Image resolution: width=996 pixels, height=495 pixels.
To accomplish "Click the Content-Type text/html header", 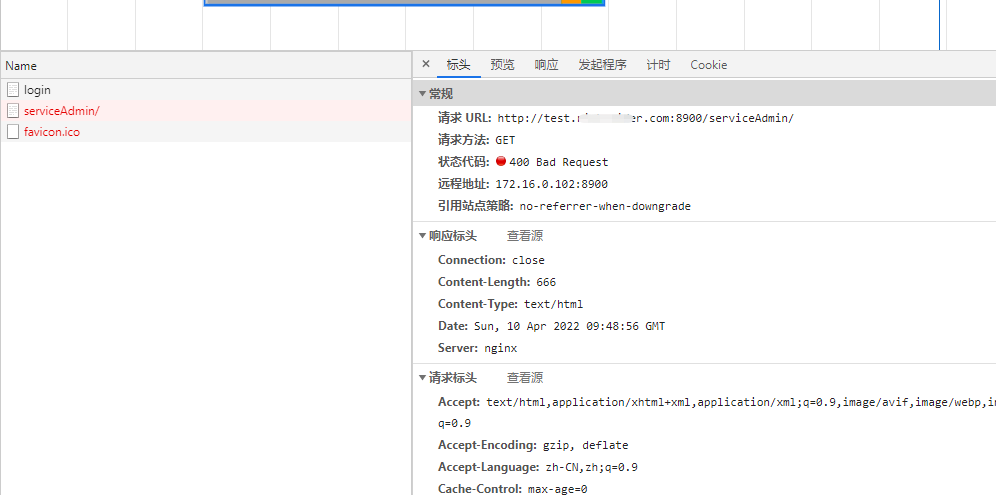I will [510, 304].
